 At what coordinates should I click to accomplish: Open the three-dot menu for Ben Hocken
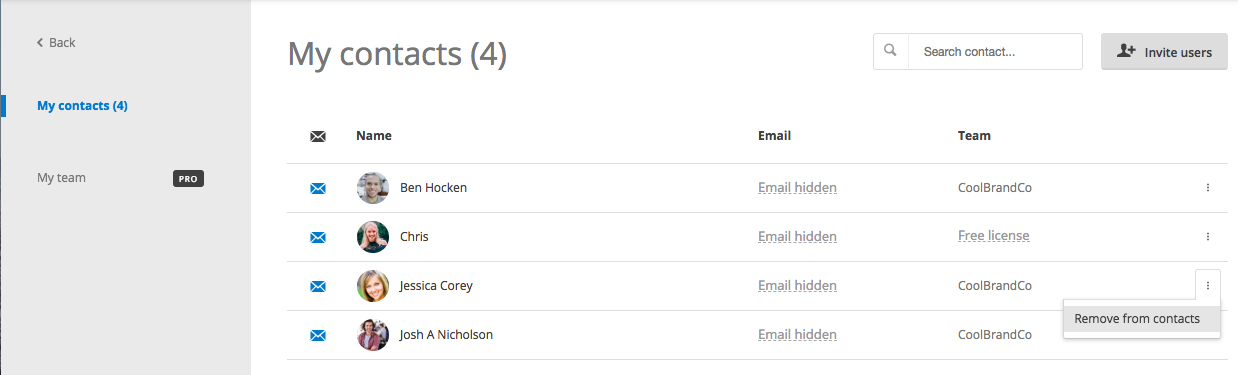coord(1208,188)
